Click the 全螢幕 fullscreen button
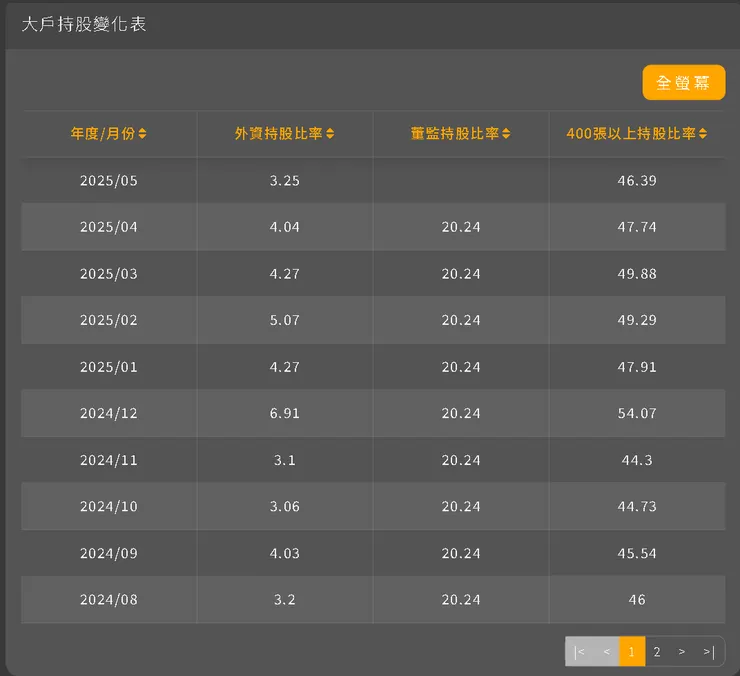740x676 pixels. [x=683, y=83]
